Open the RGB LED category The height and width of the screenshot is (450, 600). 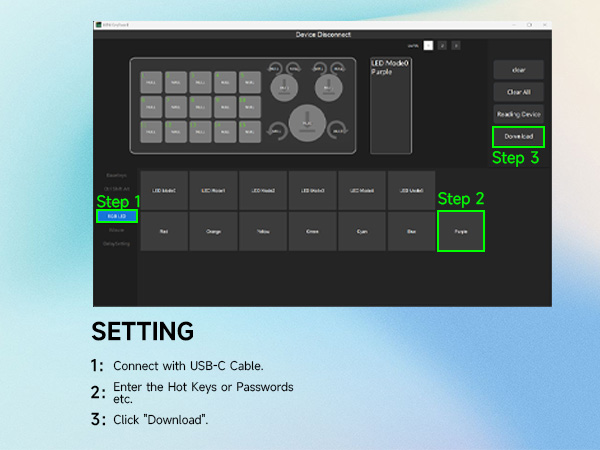pyautogui.click(x=117, y=216)
